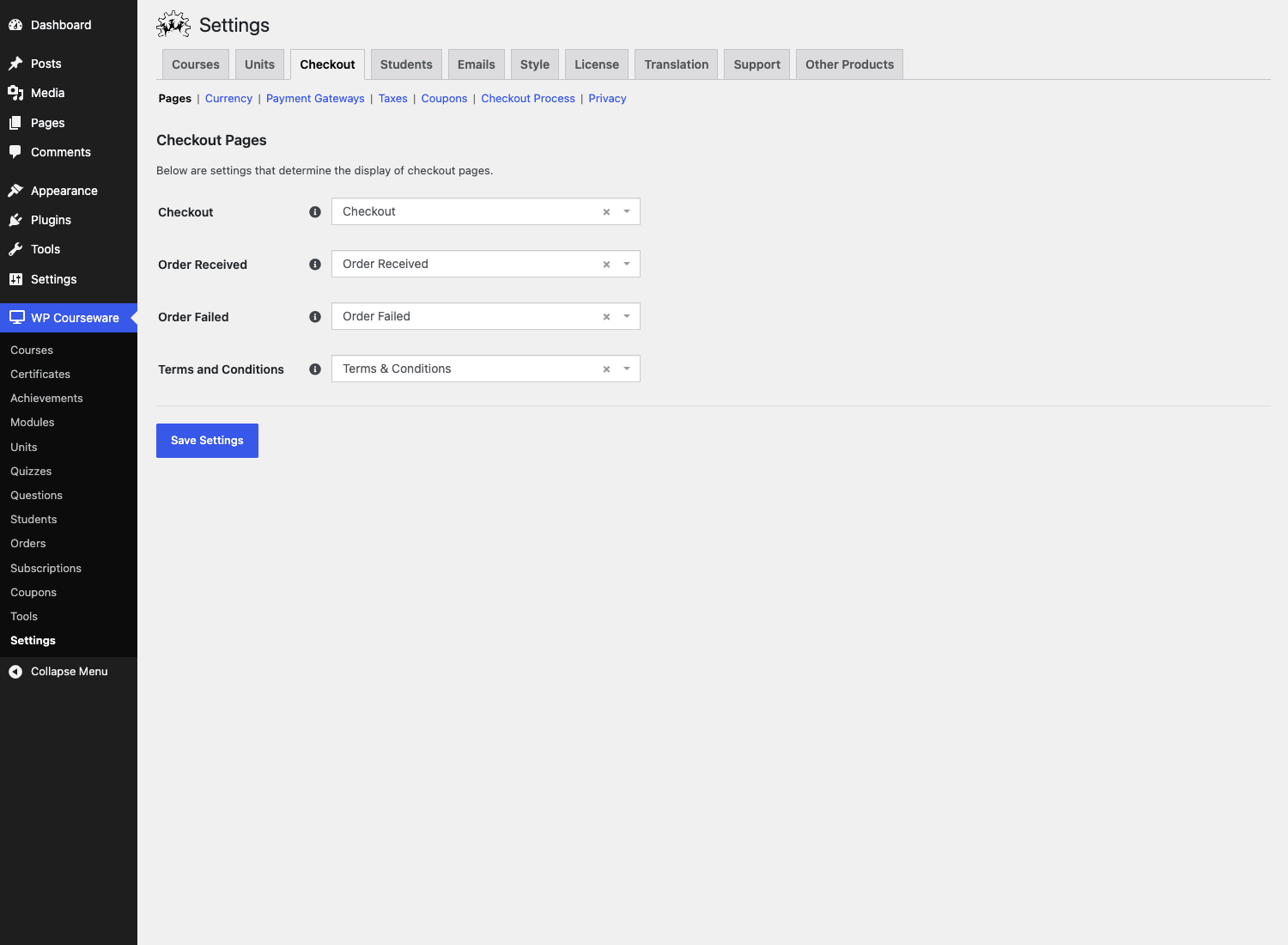The height and width of the screenshot is (945, 1288).
Task: Click the Dashboard gauge icon
Action: 15,25
